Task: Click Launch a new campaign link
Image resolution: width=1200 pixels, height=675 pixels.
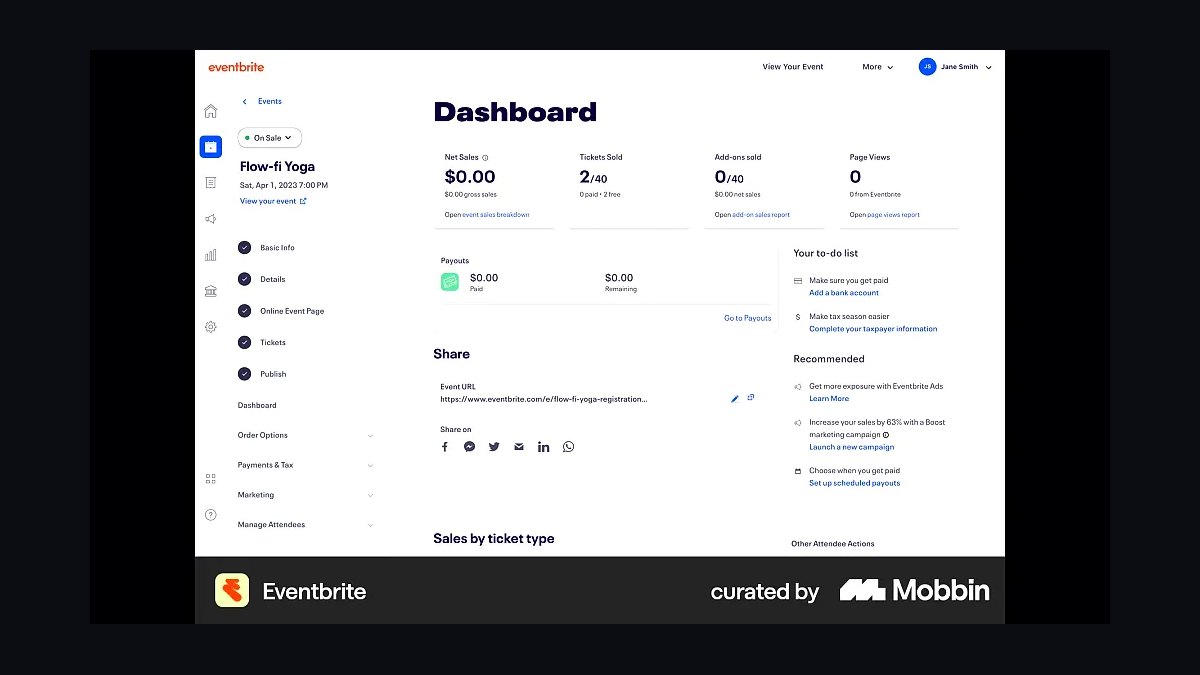Action: pos(852,447)
